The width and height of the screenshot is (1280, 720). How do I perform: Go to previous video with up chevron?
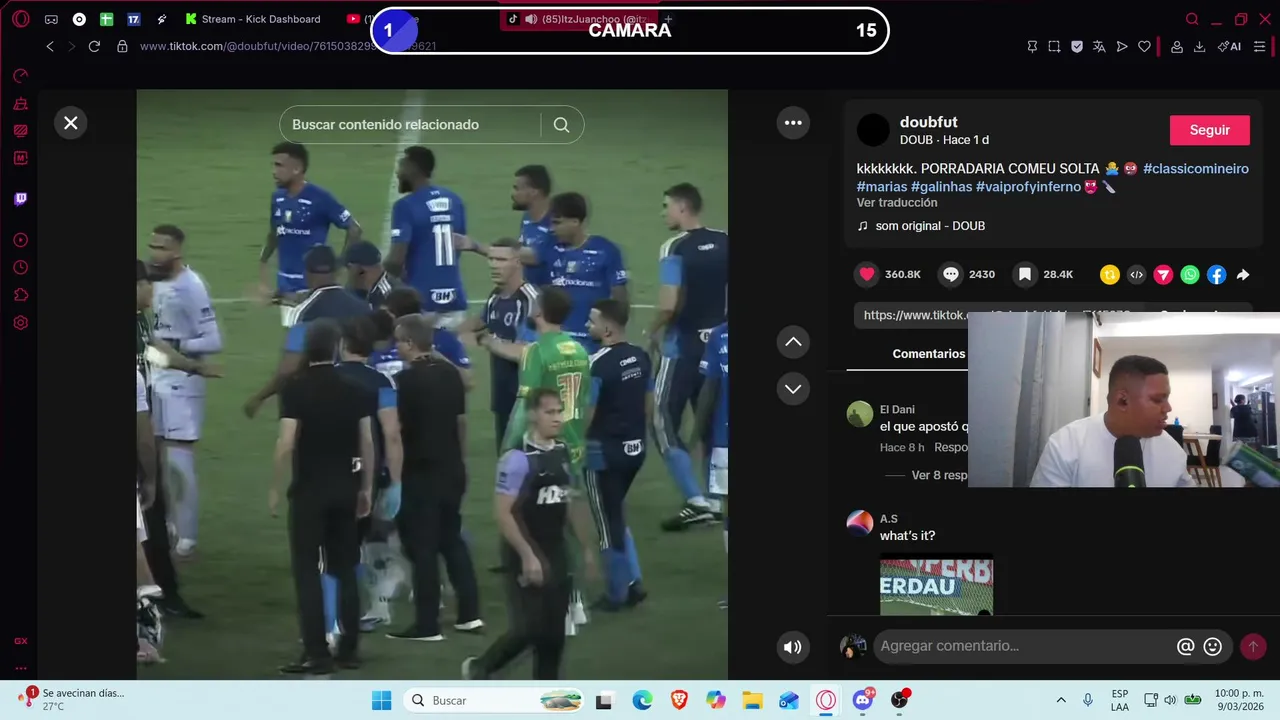point(793,342)
